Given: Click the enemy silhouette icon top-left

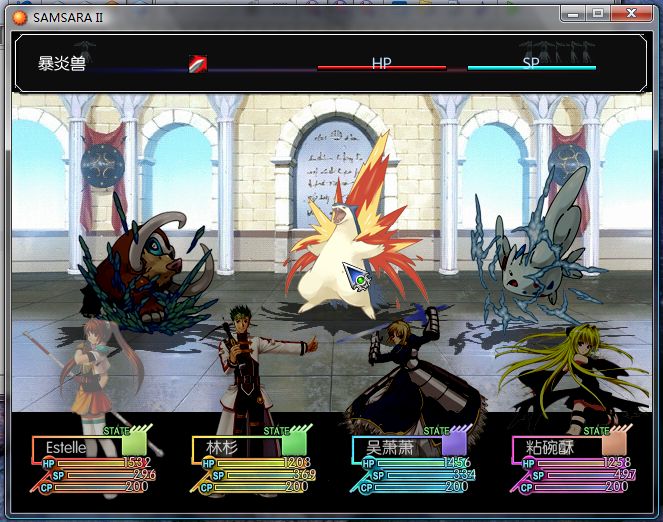Looking at the screenshot, I should [x=85, y=51].
